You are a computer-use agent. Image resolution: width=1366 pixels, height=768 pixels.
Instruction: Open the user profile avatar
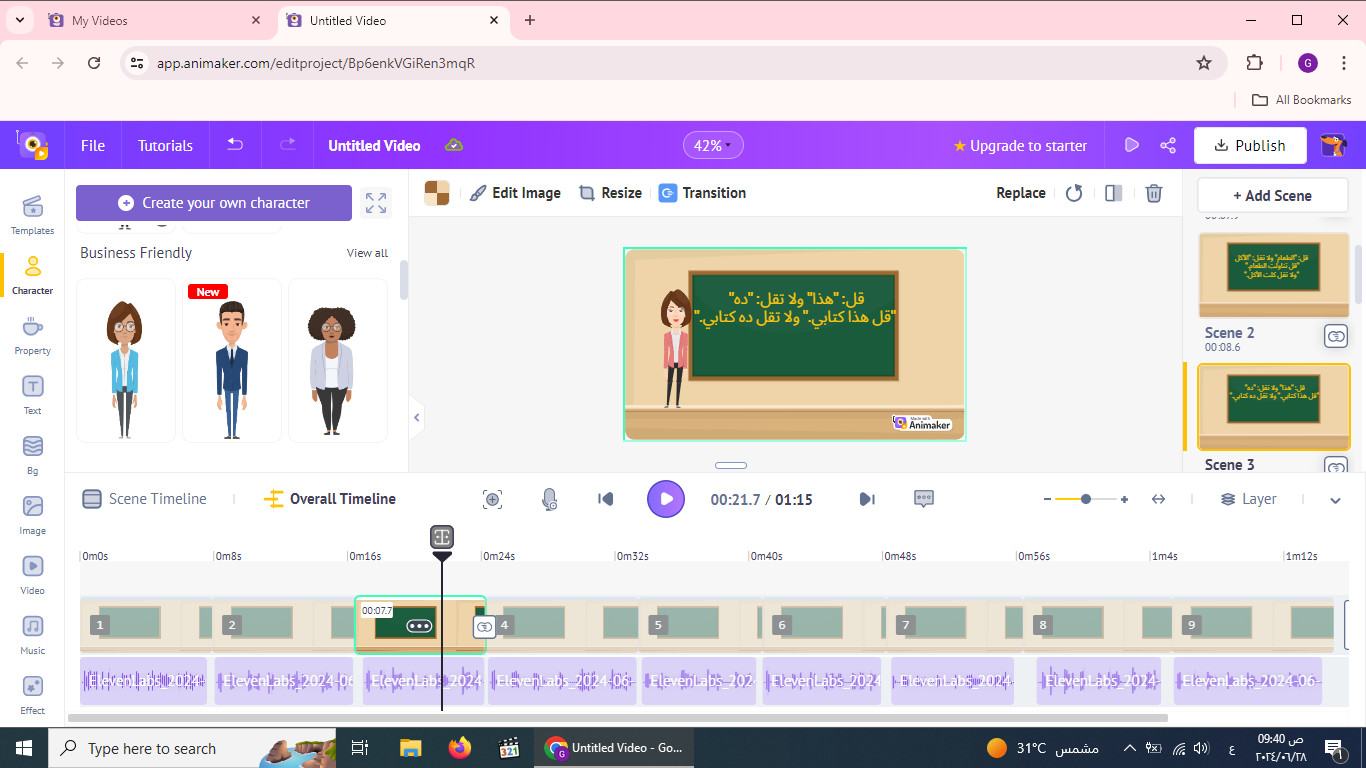[1332, 145]
